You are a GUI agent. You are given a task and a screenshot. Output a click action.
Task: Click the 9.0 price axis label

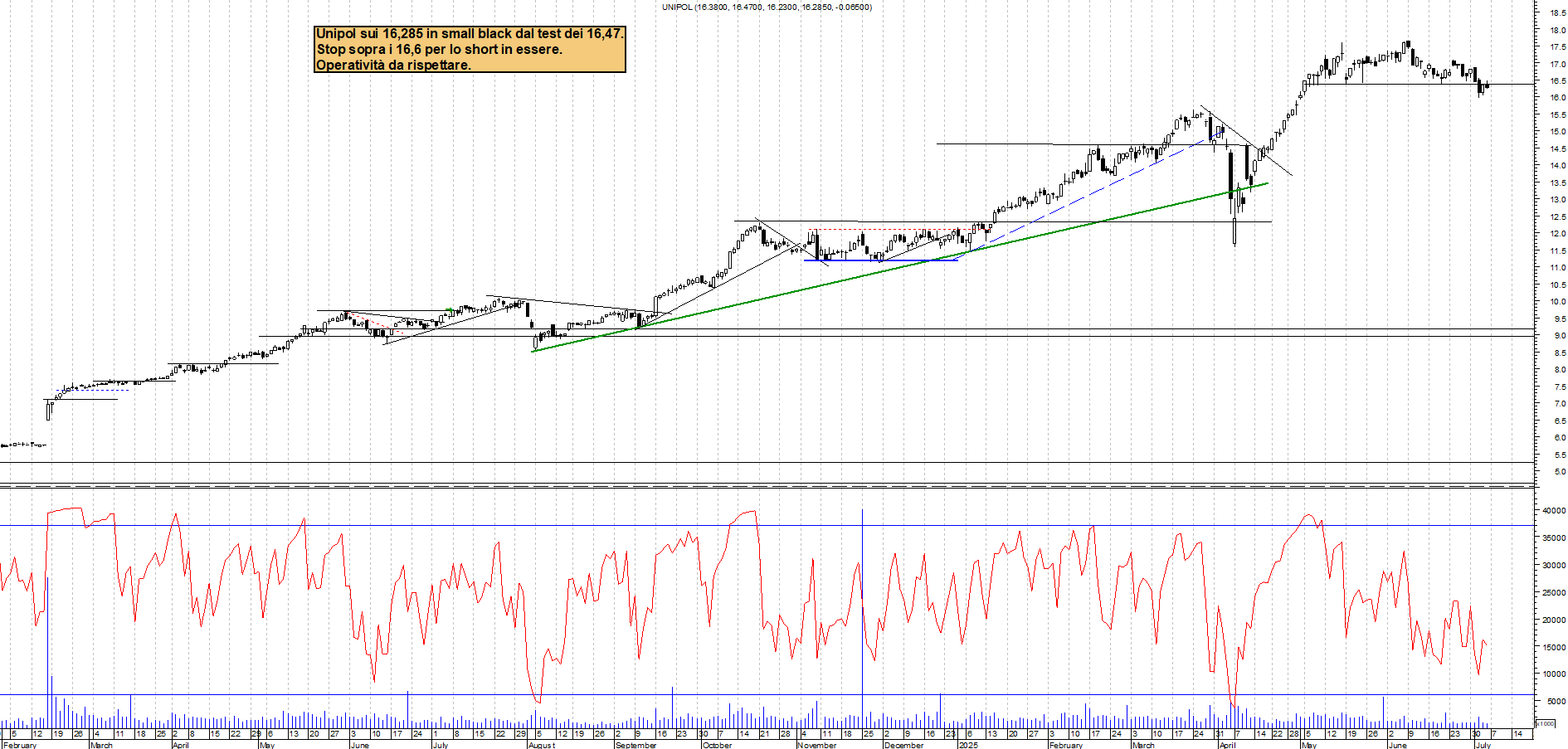coord(1560,336)
